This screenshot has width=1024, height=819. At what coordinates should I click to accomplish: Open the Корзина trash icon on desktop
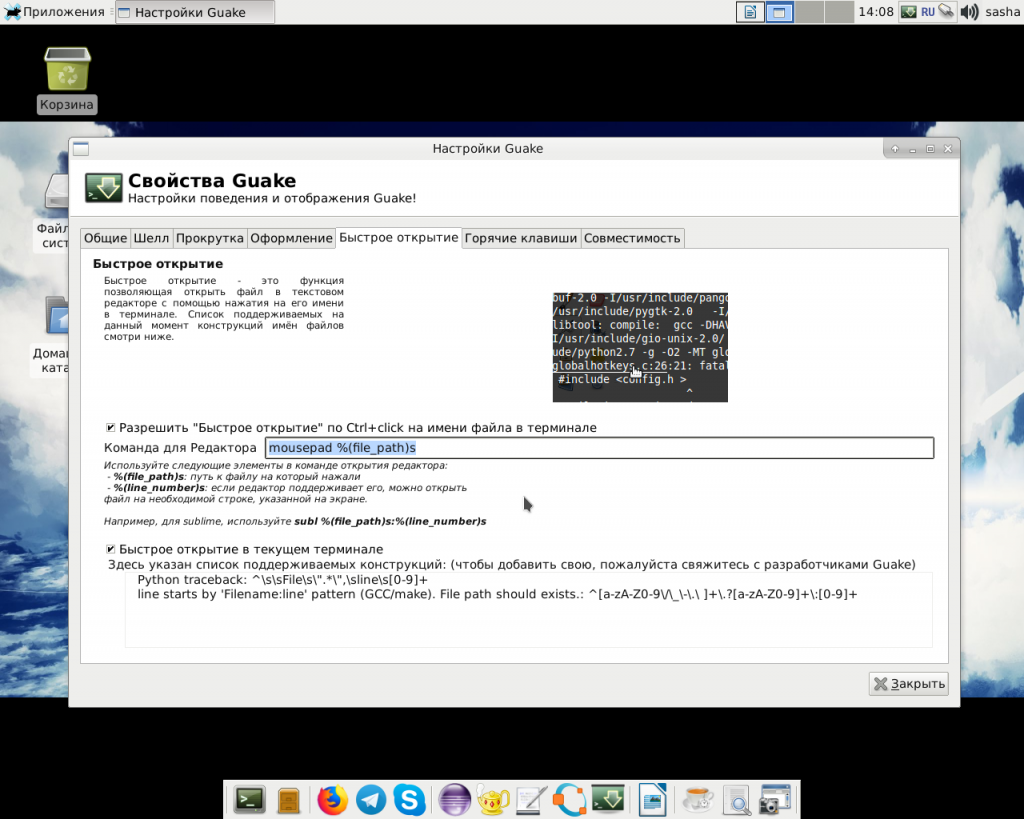pyautogui.click(x=67, y=73)
